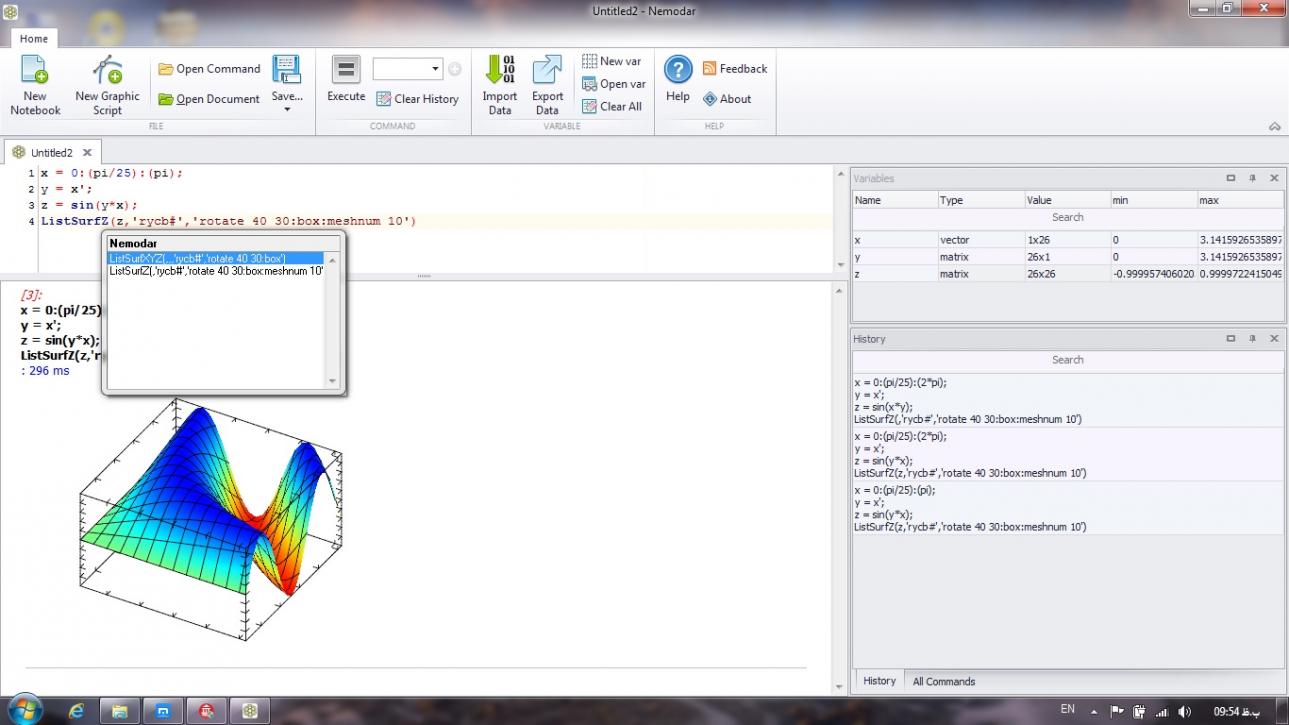Click Open Document button
Image resolution: width=1289 pixels, height=725 pixels.
pos(209,99)
